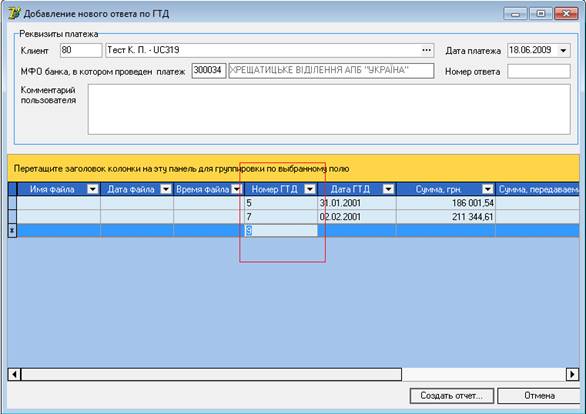Screen dimensions: 586x414
Task: Open filter dropdown on Дата файла column
Action: point(166,189)
